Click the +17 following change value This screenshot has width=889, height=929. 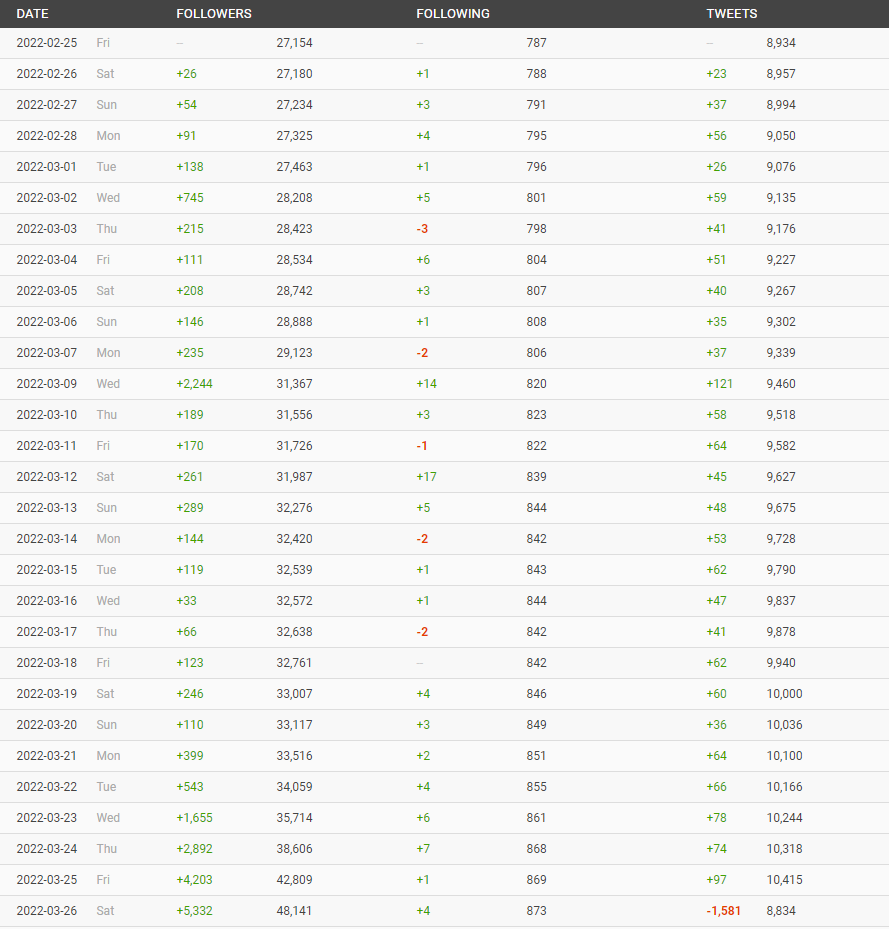426,477
